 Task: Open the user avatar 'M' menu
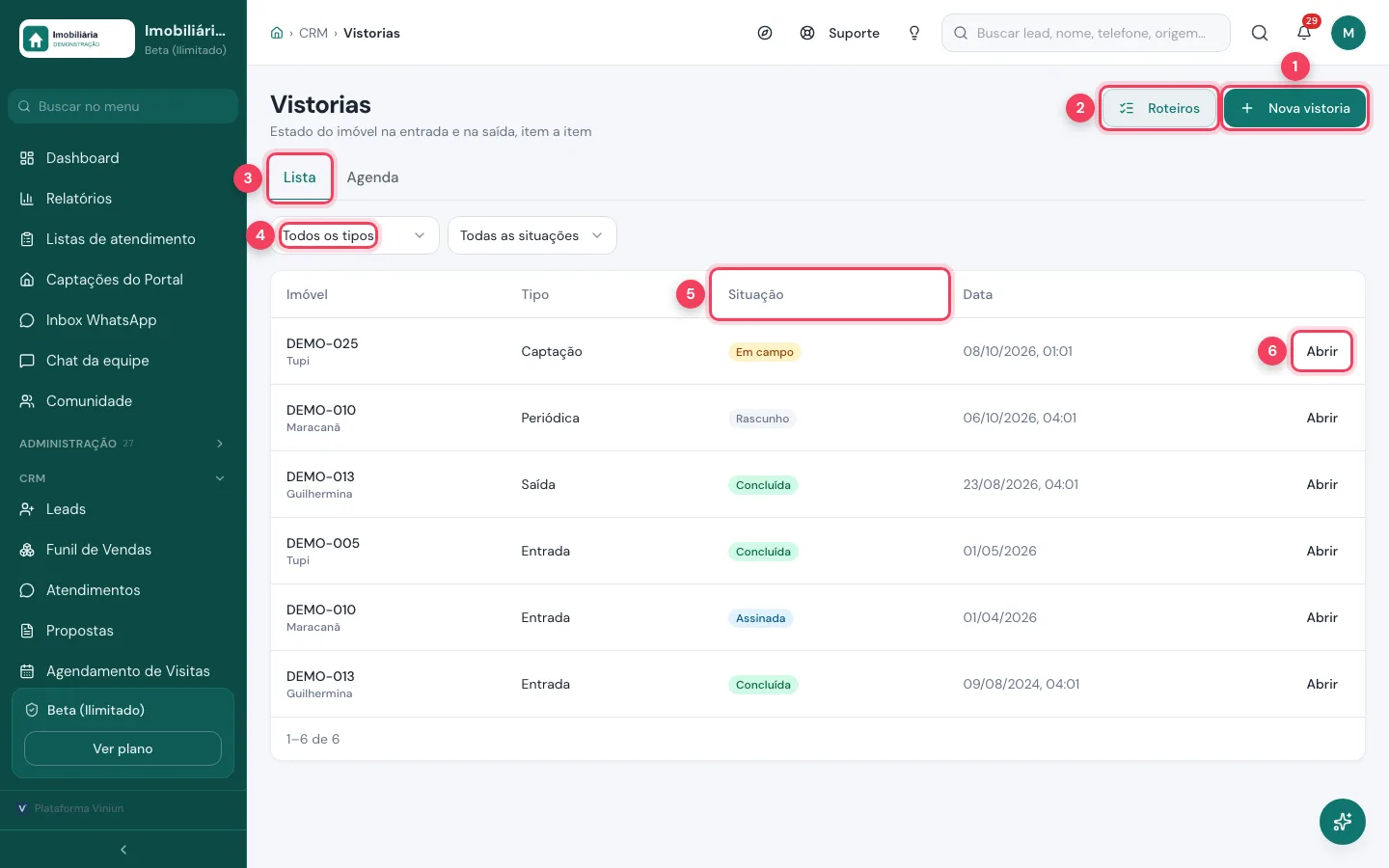tap(1348, 33)
